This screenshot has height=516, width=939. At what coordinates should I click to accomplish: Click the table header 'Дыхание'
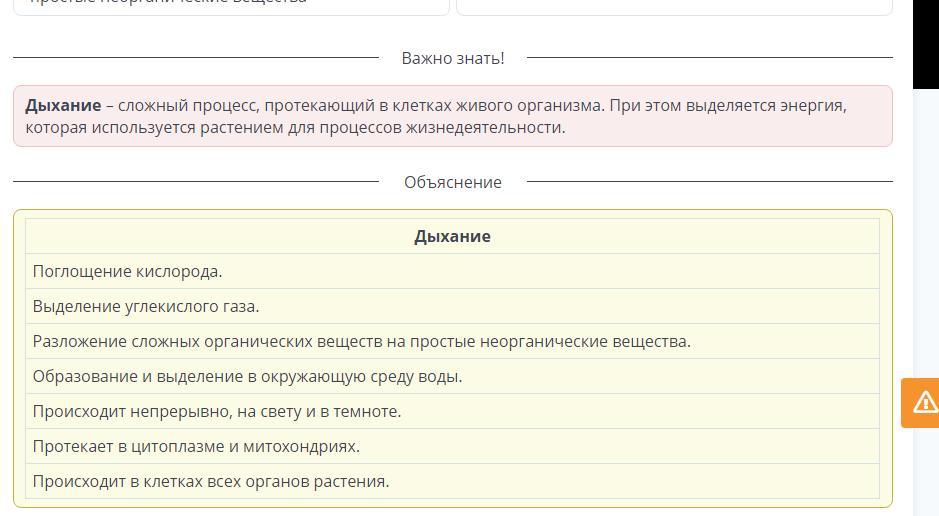[452, 236]
